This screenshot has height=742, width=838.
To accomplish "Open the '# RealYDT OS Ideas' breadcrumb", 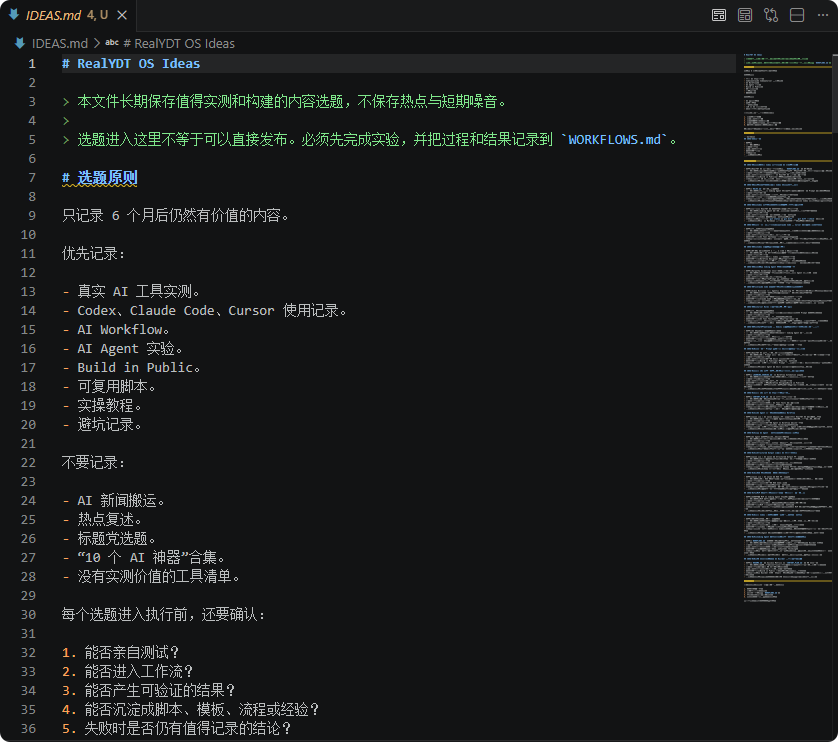I will pyautogui.click(x=179, y=43).
